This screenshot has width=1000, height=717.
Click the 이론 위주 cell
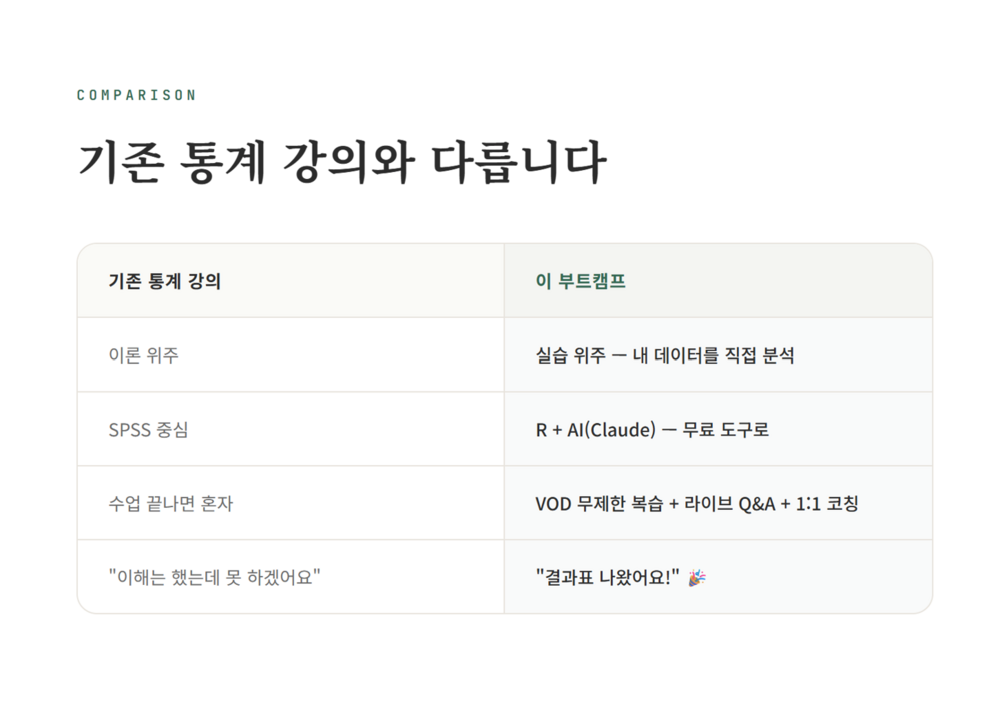point(144,355)
